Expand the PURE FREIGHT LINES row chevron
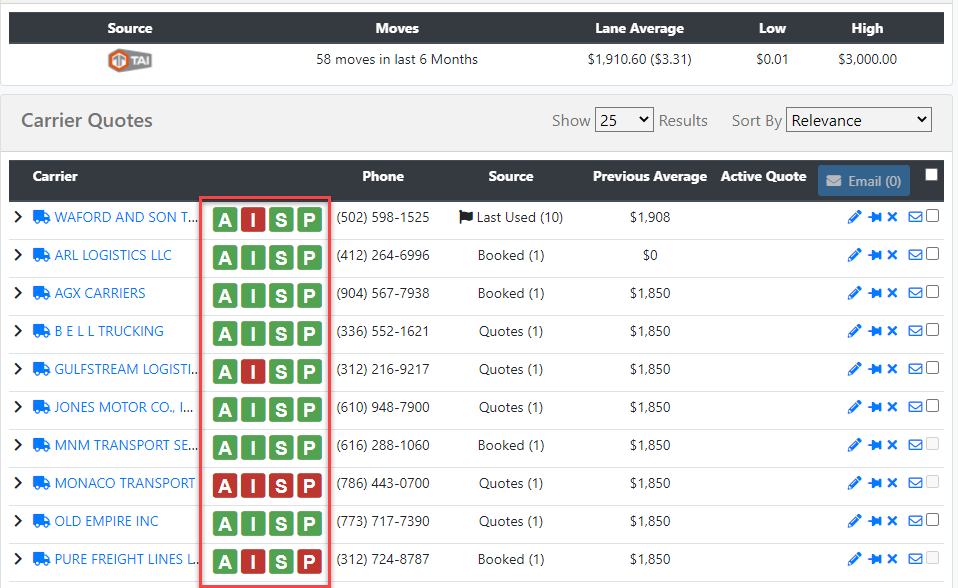 tap(18, 559)
